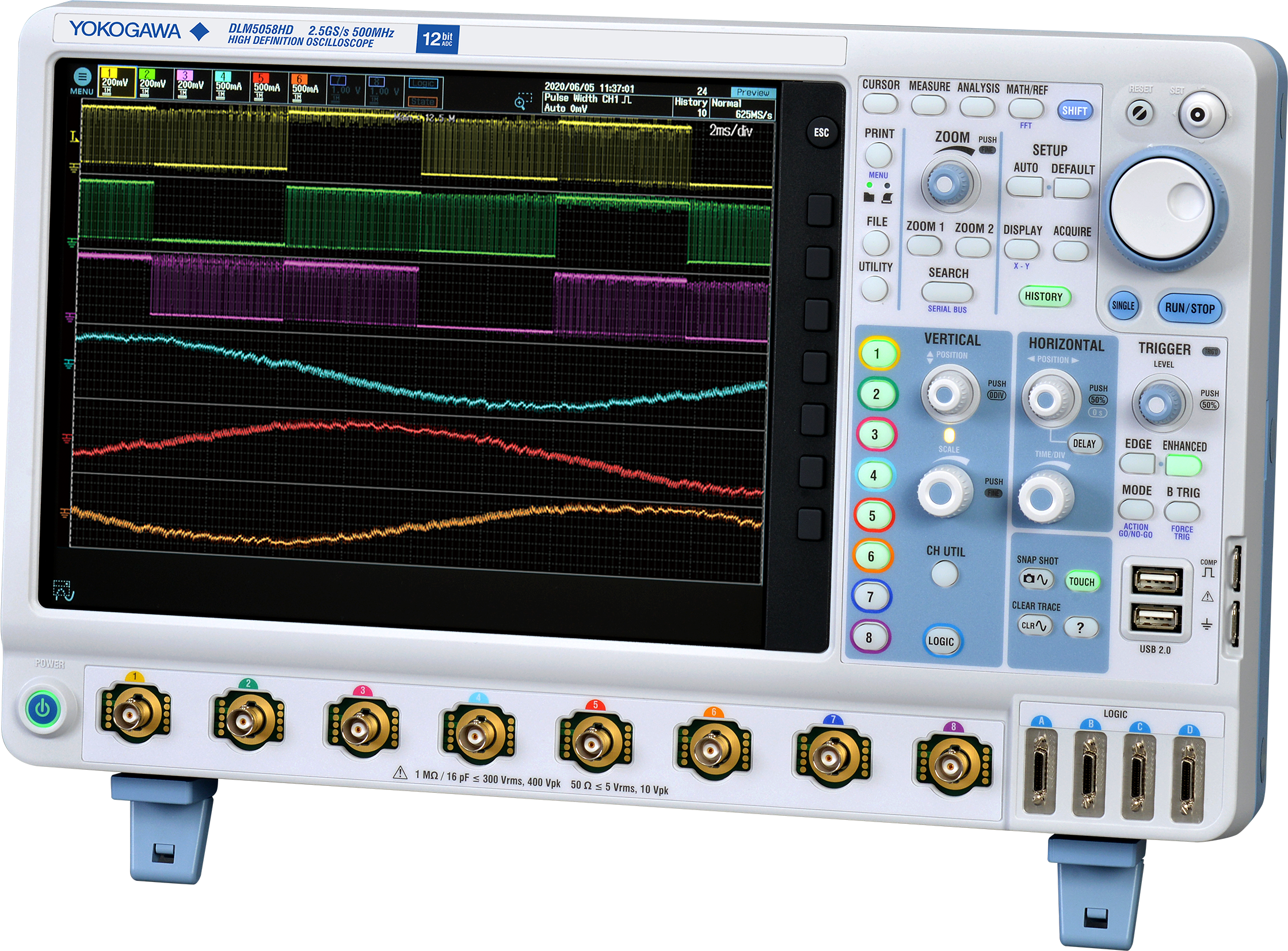Open the 2ms/div time scale setting
Screen dimensions: 1288x951
point(730,131)
